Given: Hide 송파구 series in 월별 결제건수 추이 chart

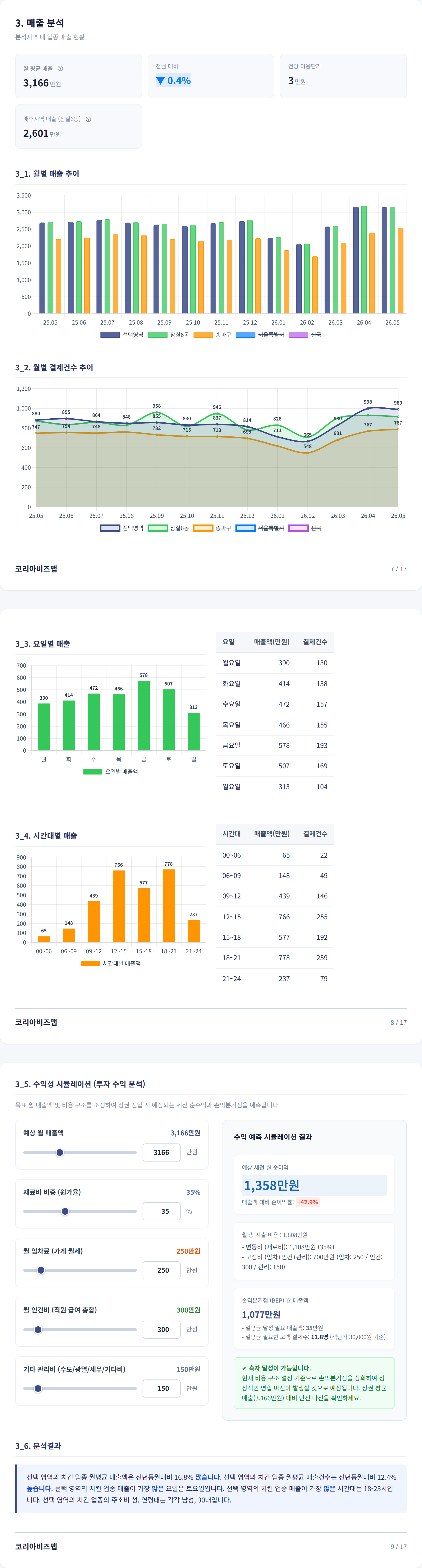Looking at the screenshot, I should click(212, 528).
